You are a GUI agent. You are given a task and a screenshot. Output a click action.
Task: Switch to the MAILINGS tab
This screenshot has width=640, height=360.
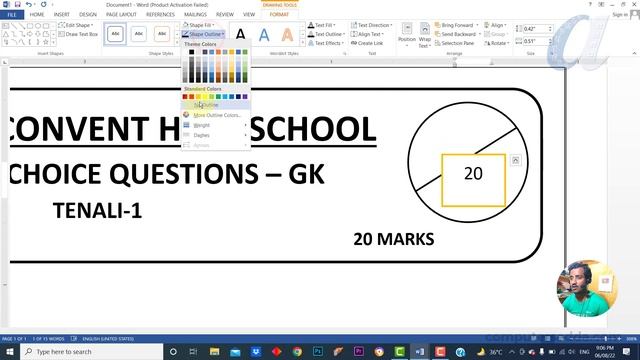tap(196, 15)
